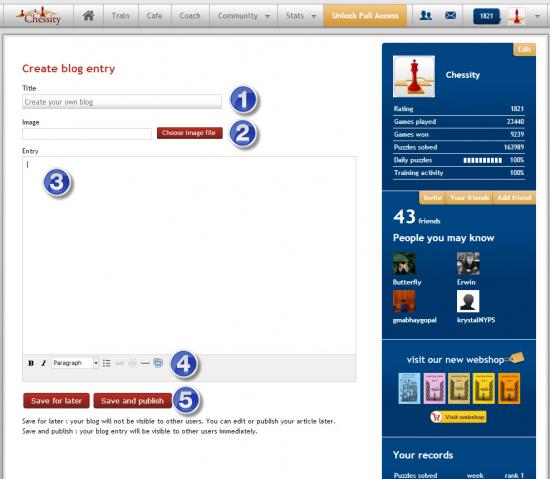Screen dimensions: 550x479
Task: Insert a horizontal rule in editor
Action: coord(145,363)
